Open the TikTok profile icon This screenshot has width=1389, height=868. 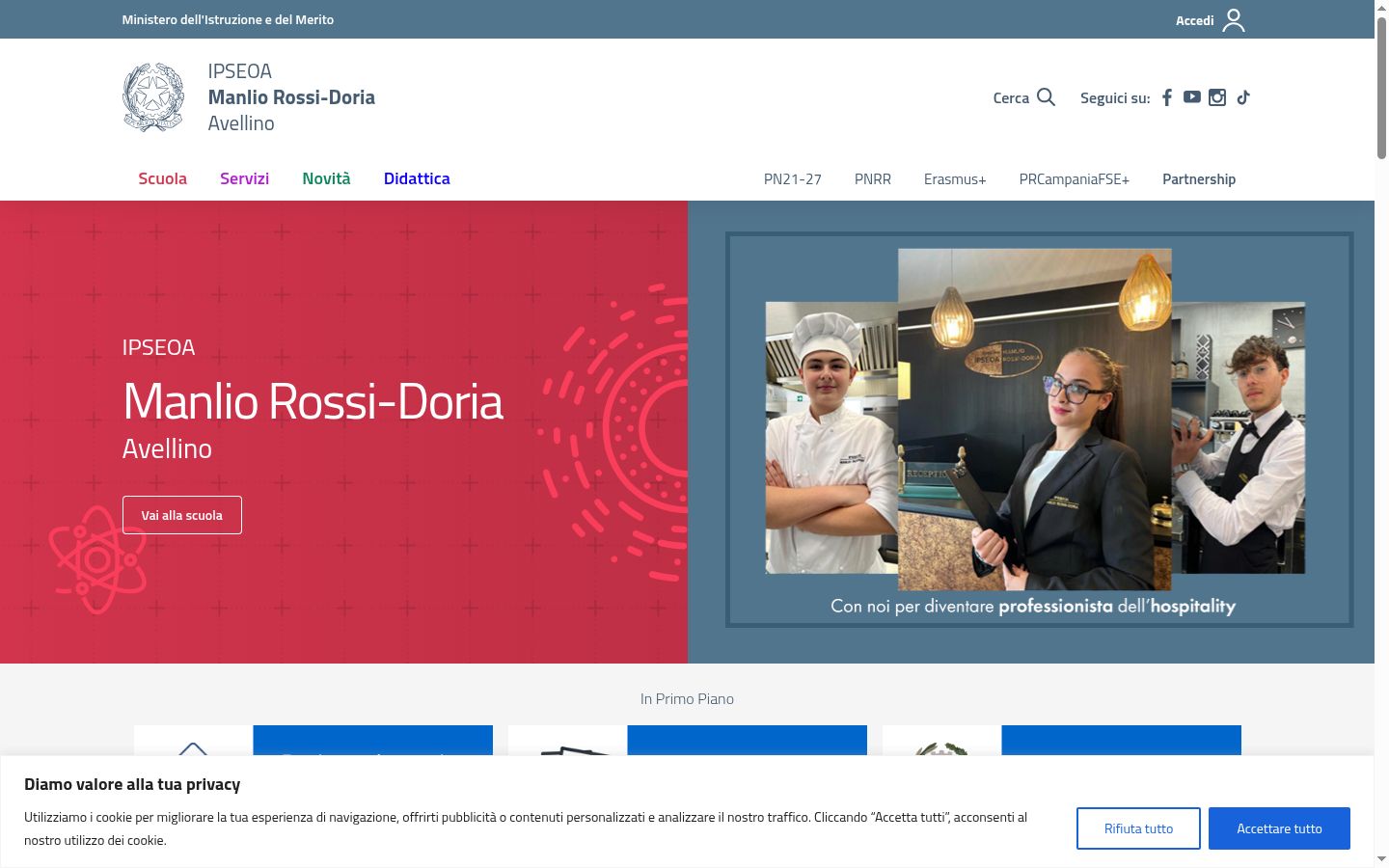tap(1243, 97)
